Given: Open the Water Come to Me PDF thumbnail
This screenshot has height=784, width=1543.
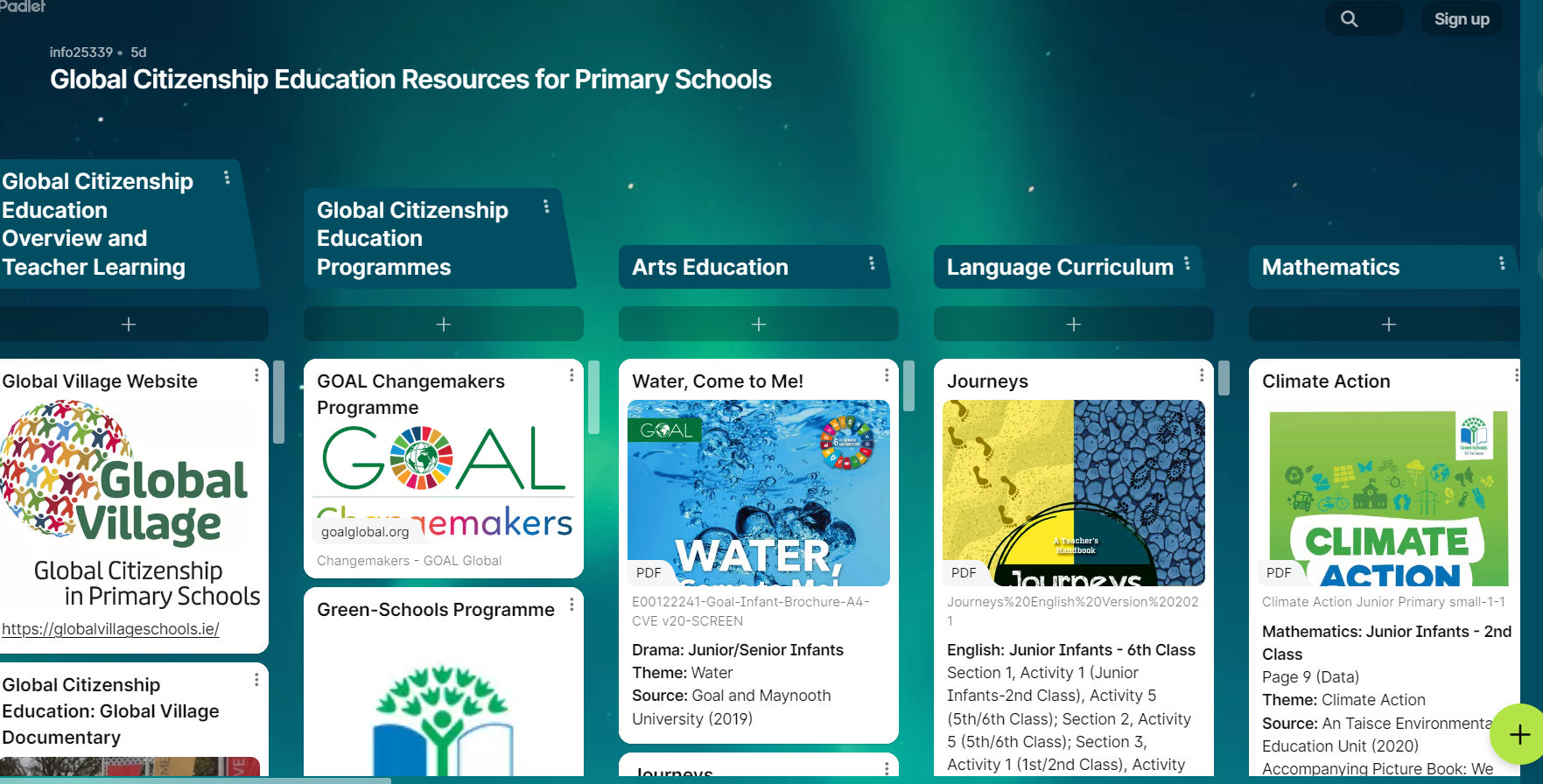Looking at the screenshot, I should (759, 493).
